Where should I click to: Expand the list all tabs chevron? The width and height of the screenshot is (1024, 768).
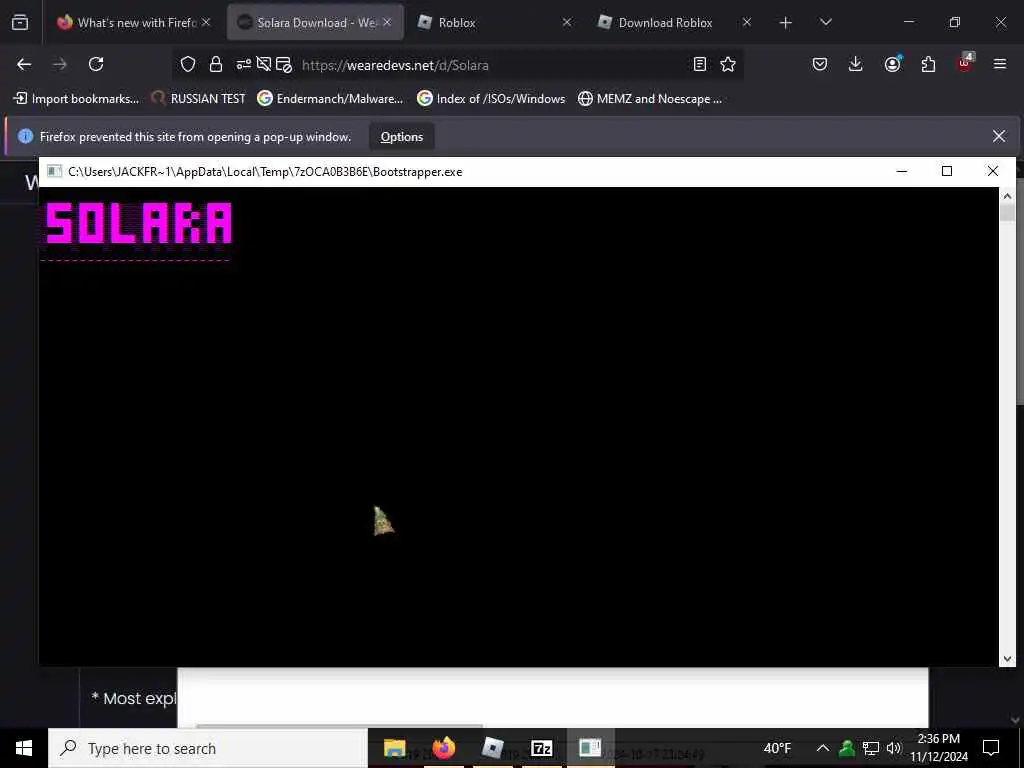[826, 22]
